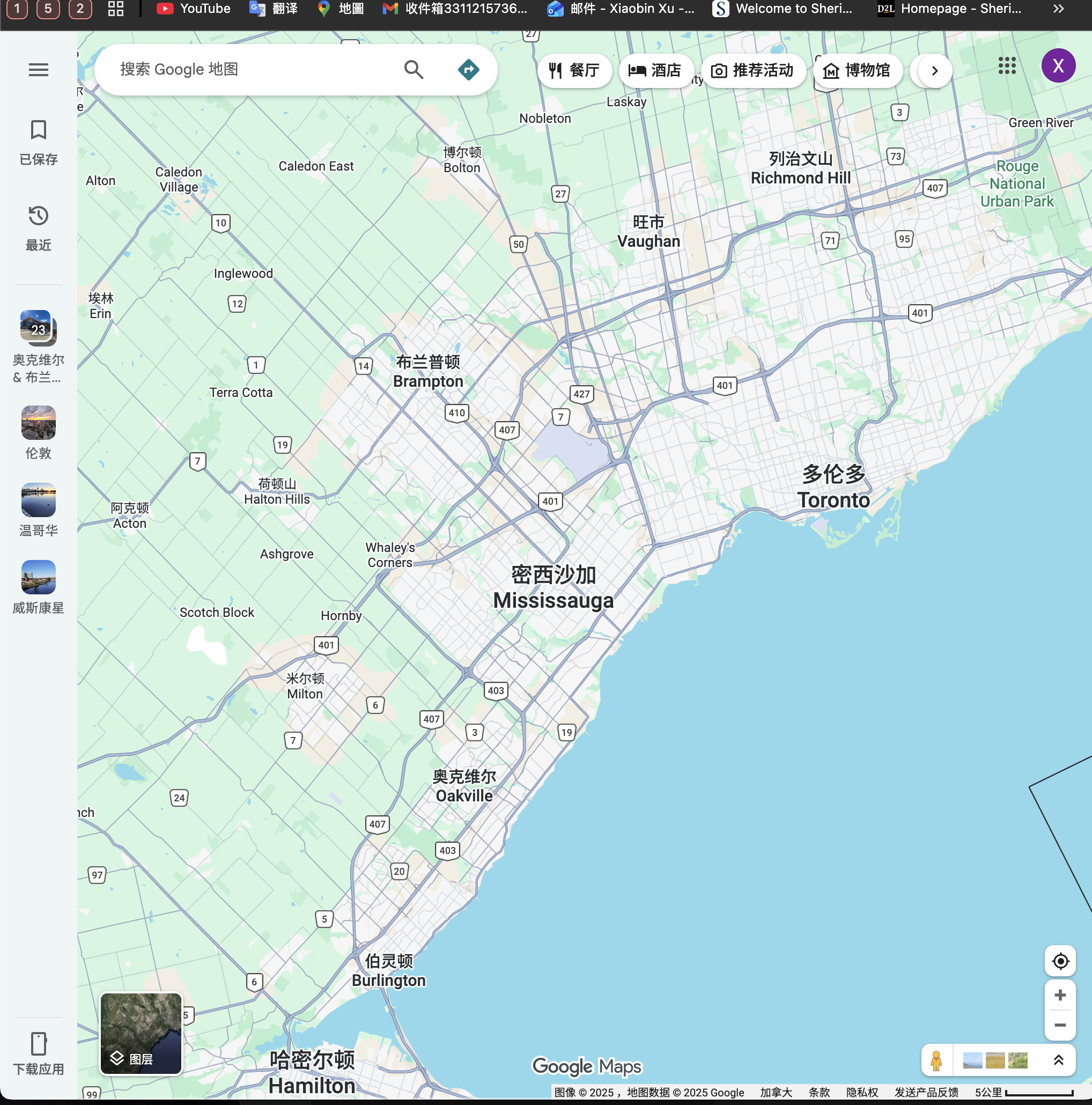
Task: Open the recent London (伦敦) thumbnail
Action: [38, 423]
